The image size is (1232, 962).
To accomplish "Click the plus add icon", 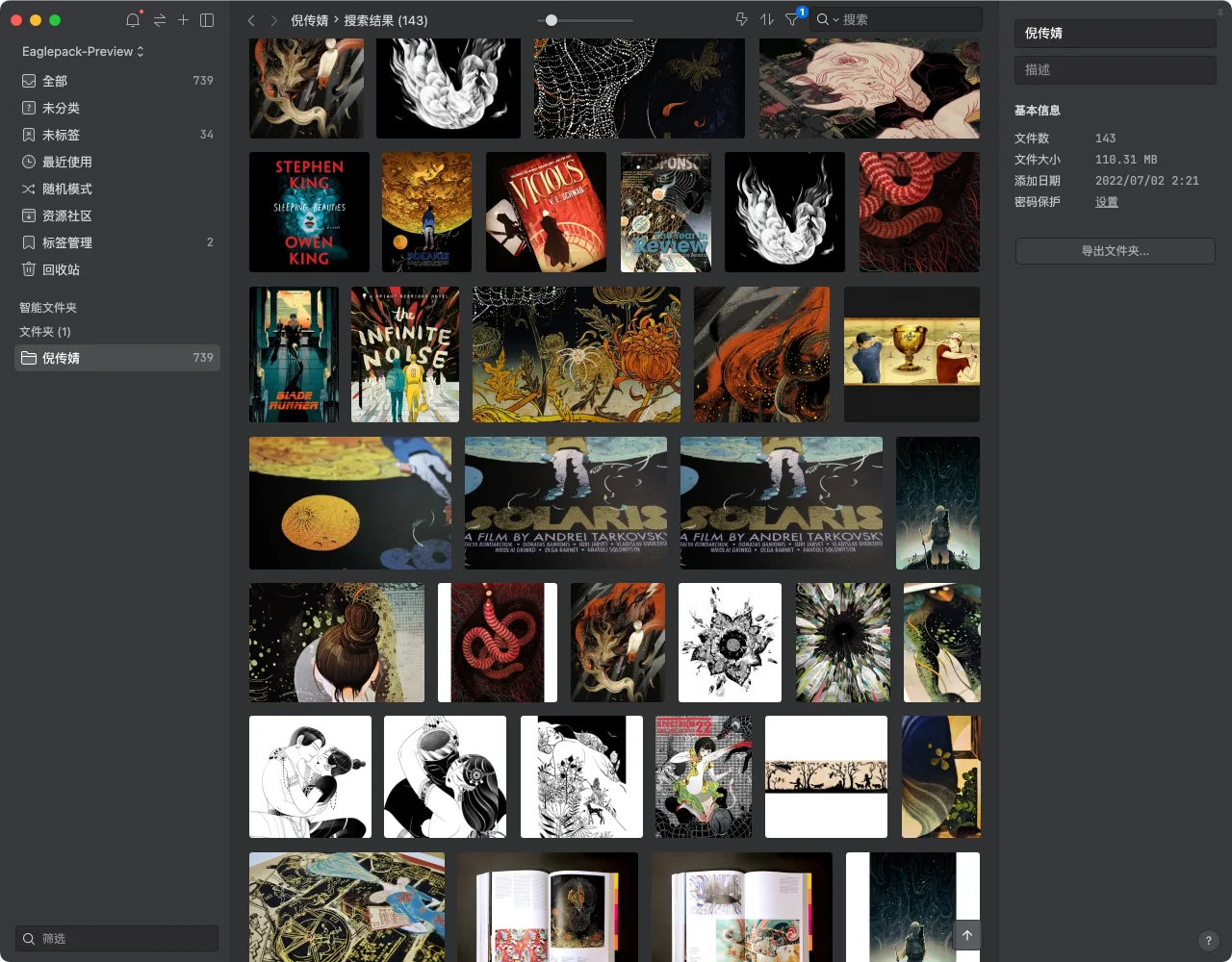I will coord(183,19).
